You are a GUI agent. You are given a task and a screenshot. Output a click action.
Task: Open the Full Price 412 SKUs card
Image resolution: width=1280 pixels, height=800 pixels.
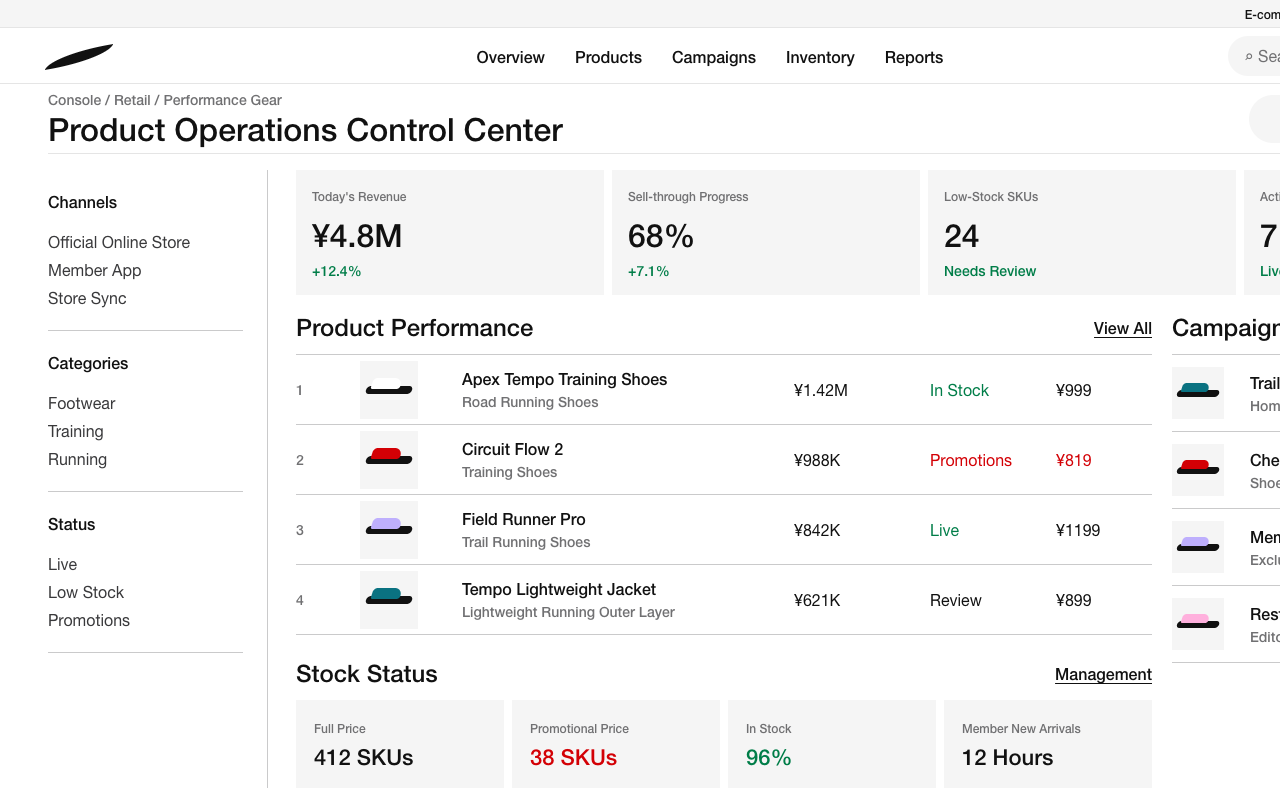click(400, 744)
